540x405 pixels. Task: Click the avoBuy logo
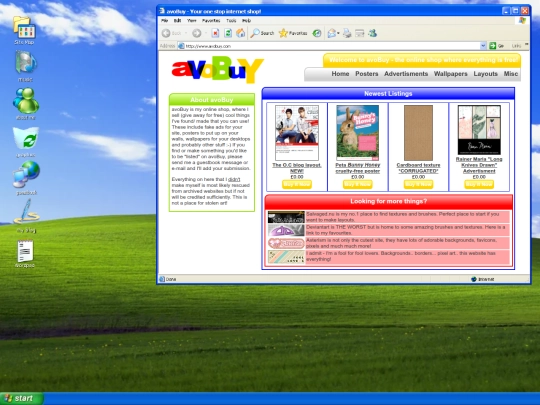pos(218,70)
